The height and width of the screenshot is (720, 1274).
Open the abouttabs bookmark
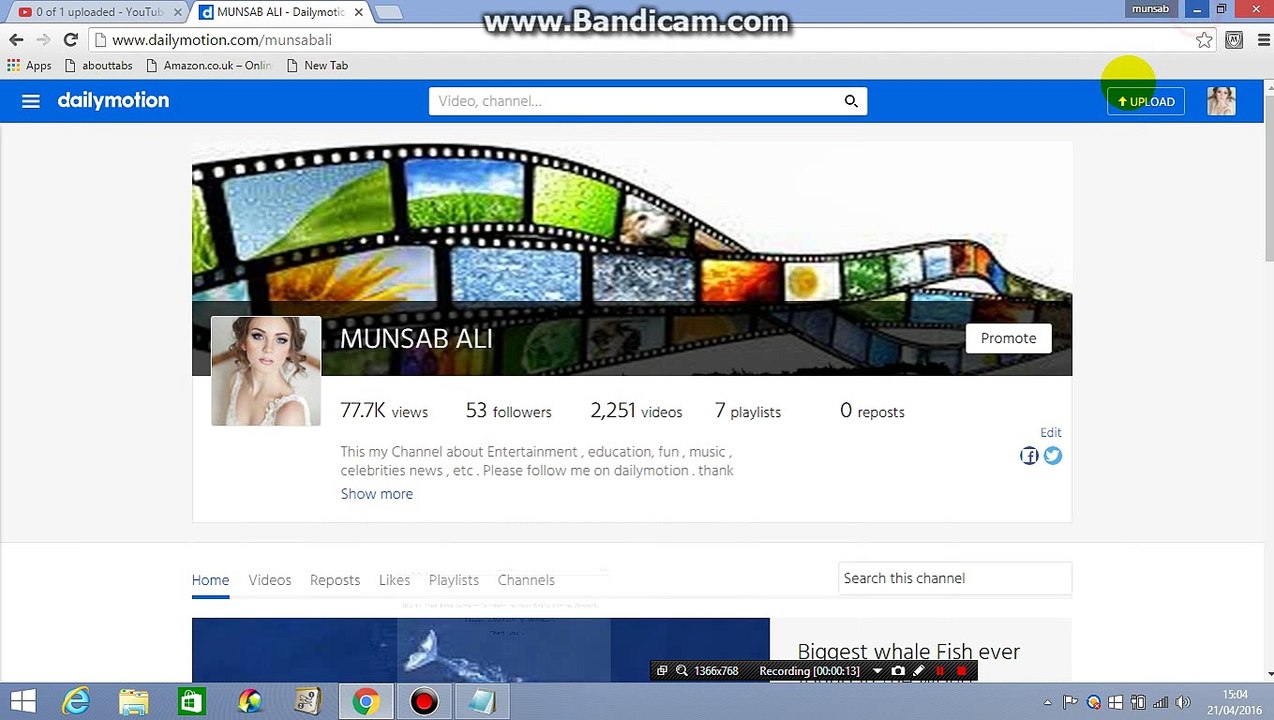[x=98, y=65]
